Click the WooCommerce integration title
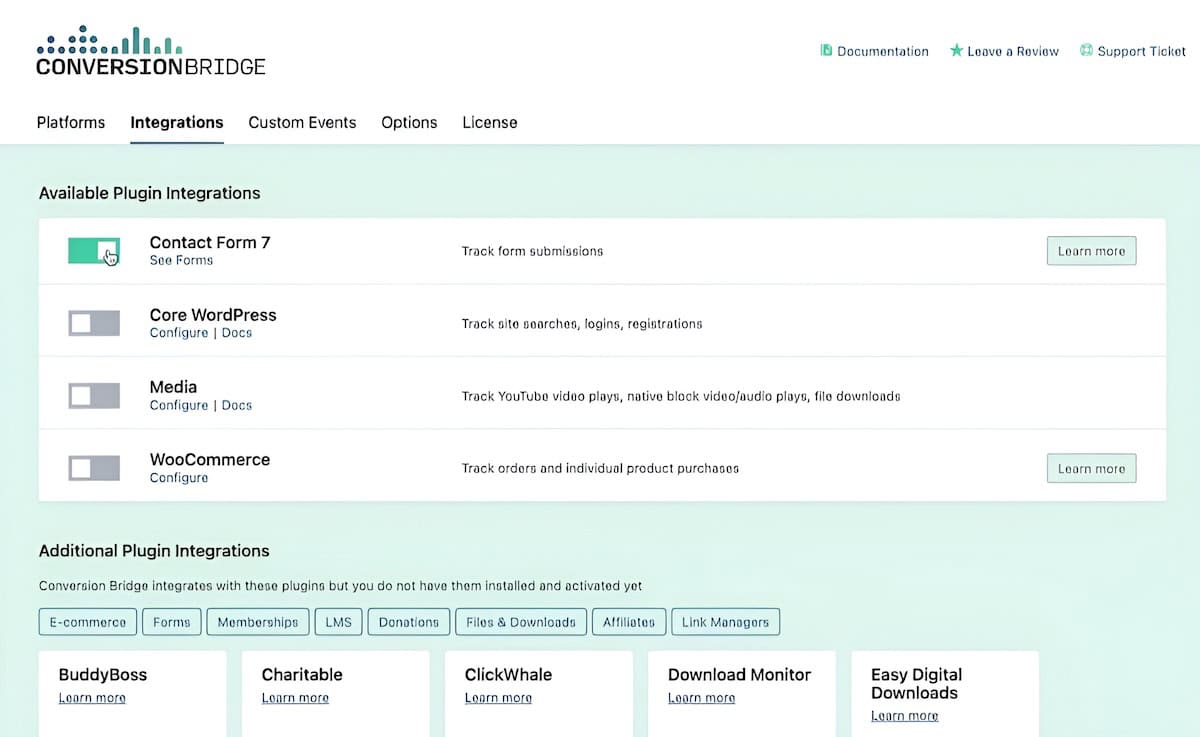Image resolution: width=1200 pixels, height=737 pixels. [210, 459]
